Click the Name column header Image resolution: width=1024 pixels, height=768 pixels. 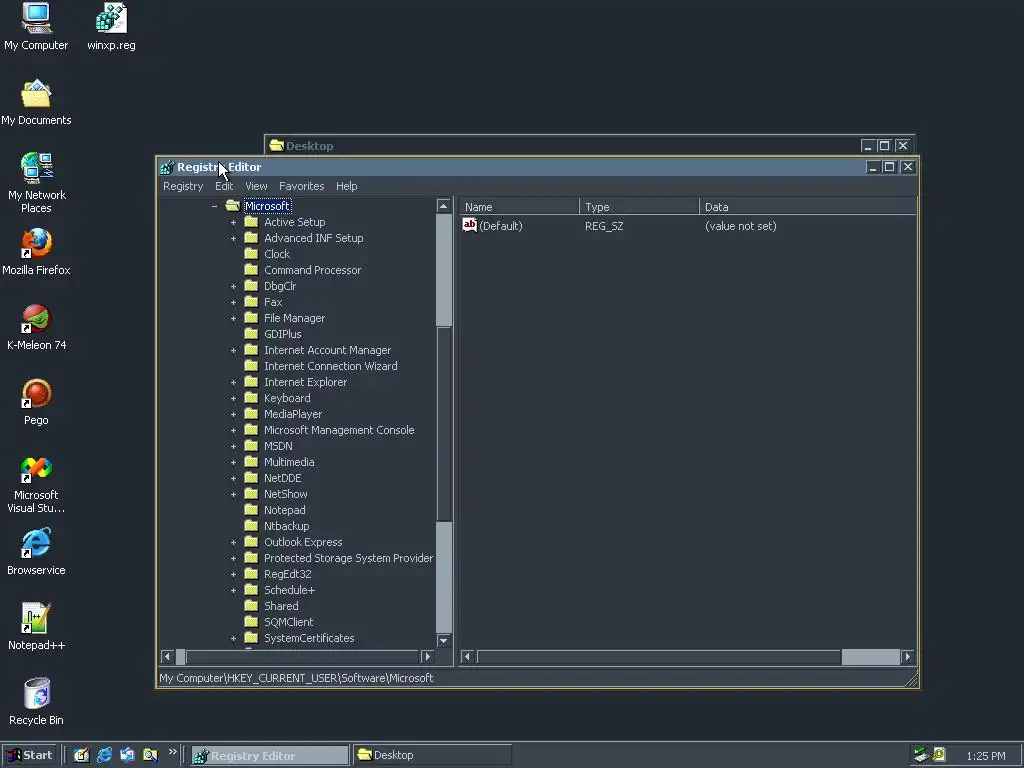(519, 206)
